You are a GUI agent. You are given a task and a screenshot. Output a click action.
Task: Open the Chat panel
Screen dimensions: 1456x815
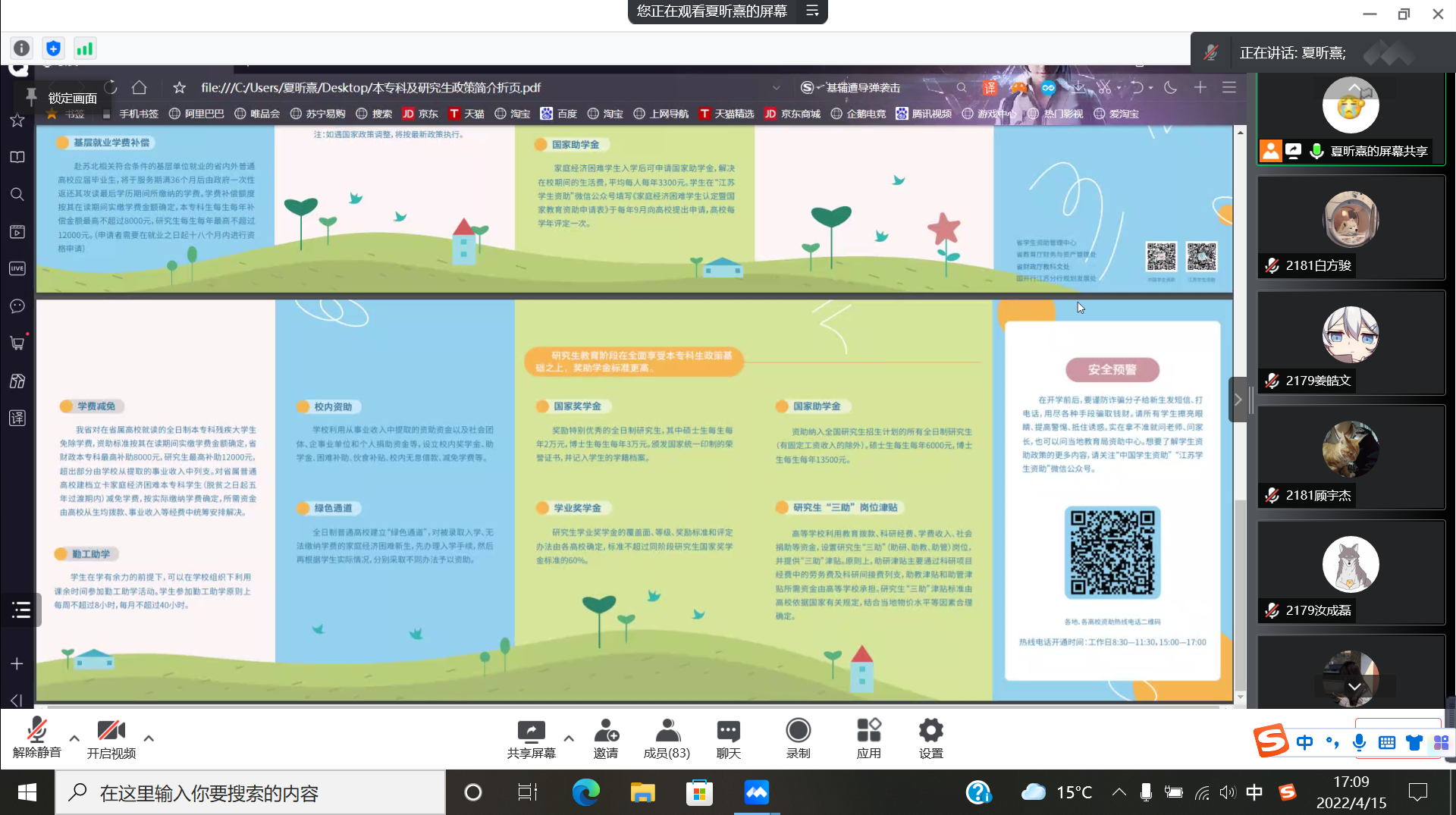pyautogui.click(x=728, y=732)
